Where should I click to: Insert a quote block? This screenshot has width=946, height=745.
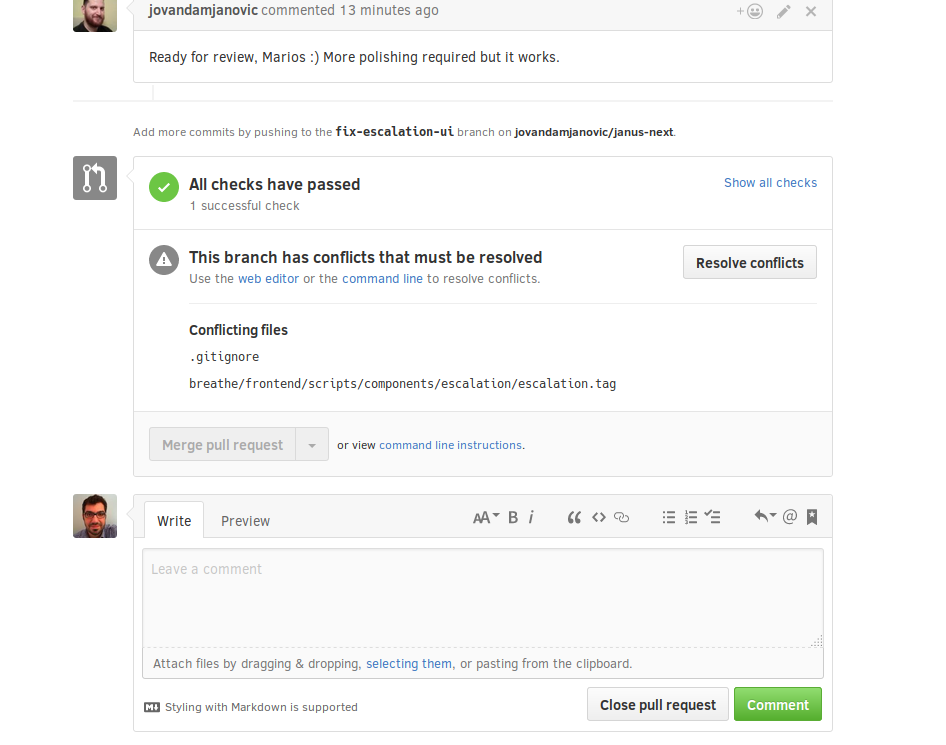click(x=574, y=518)
